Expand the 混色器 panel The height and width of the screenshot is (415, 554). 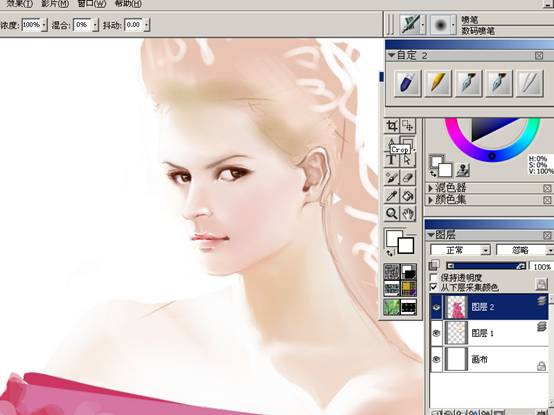click(x=430, y=188)
